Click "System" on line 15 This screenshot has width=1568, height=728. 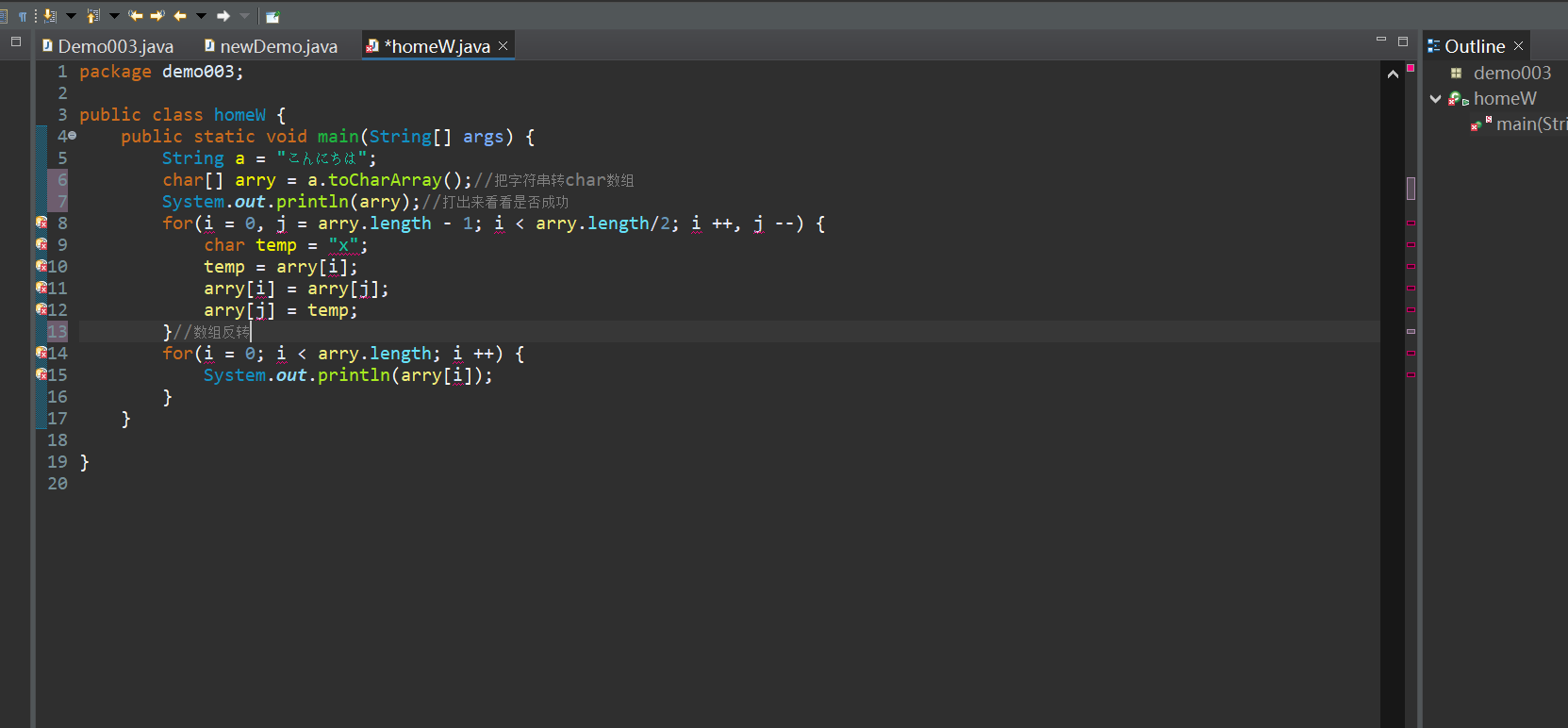pos(235,375)
